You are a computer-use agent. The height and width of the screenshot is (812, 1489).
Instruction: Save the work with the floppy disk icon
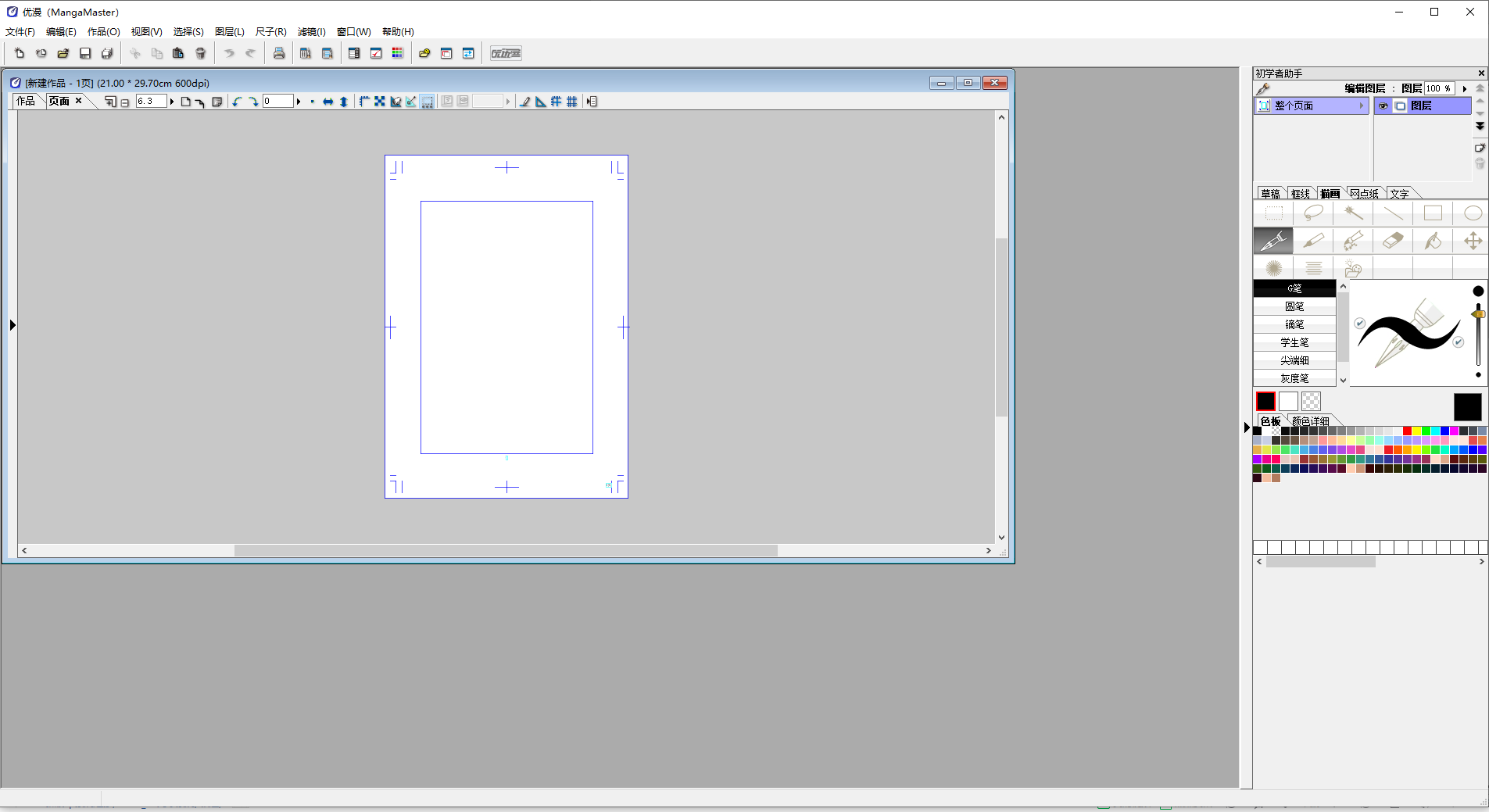click(85, 53)
